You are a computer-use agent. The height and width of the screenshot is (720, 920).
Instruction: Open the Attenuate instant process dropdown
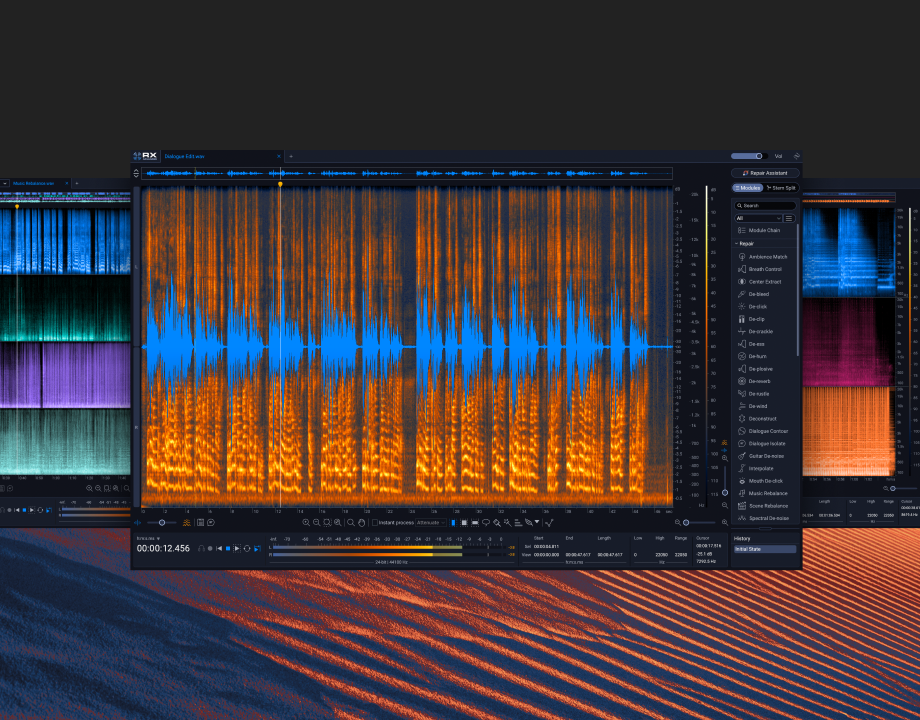pos(431,522)
